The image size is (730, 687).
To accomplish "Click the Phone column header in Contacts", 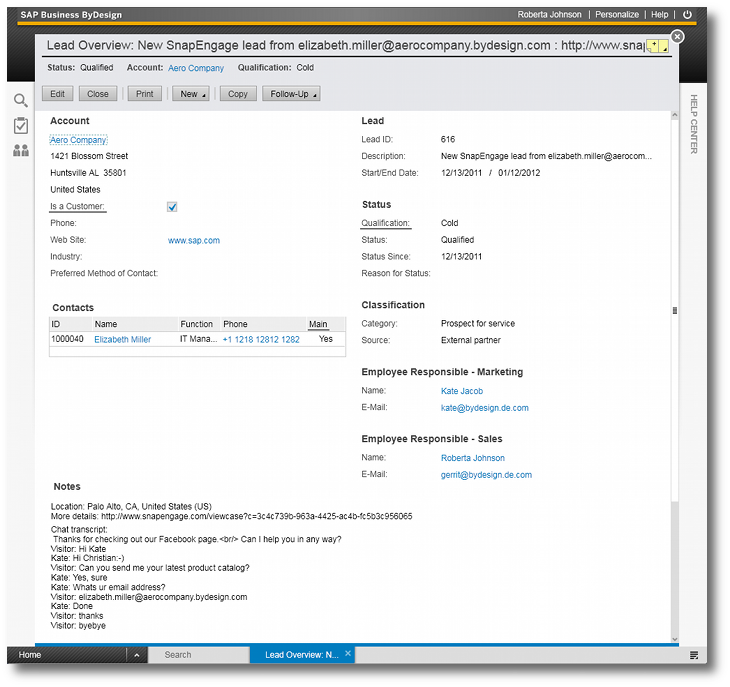I will pyautogui.click(x=263, y=324).
